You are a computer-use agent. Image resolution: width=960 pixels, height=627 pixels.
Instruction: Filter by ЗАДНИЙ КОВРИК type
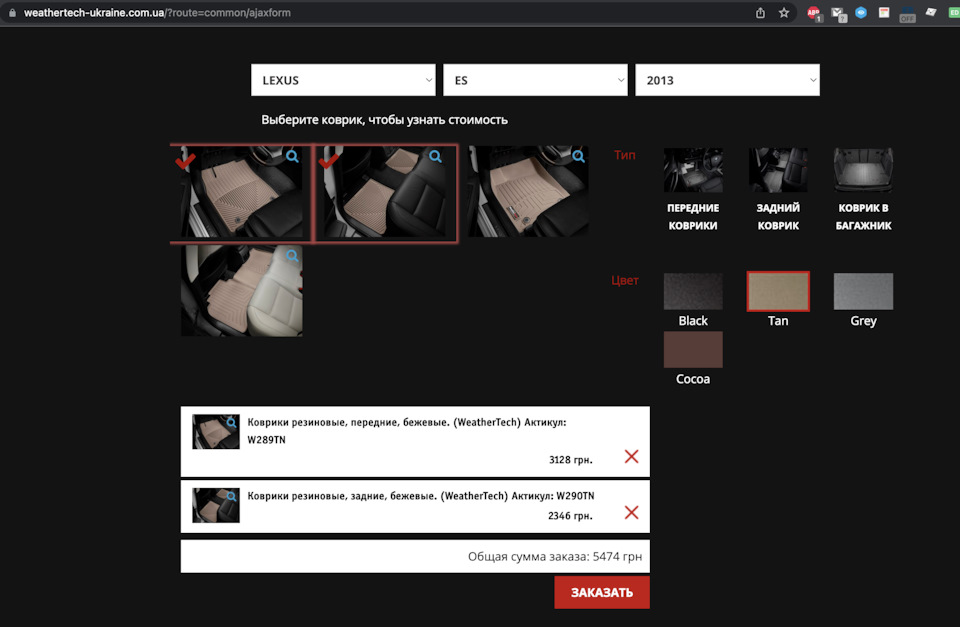[x=778, y=190]
